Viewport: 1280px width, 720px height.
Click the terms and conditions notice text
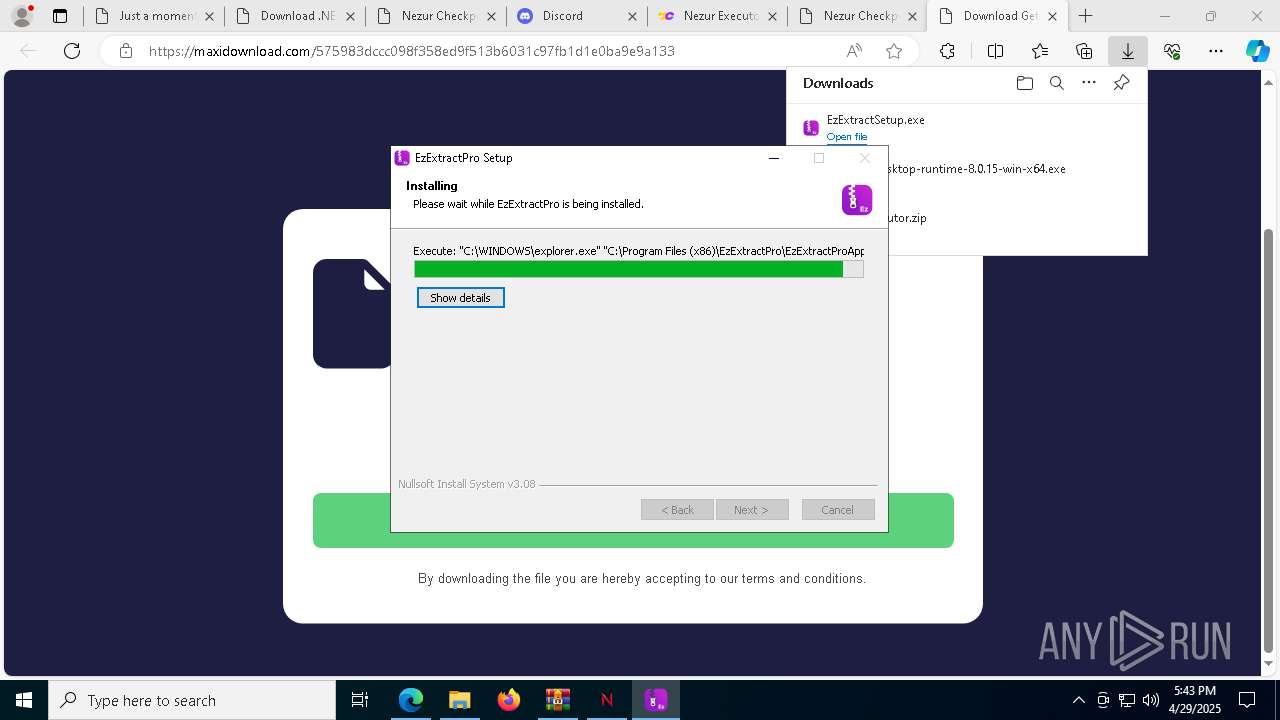pyautogui.click(x=642, y=579)
